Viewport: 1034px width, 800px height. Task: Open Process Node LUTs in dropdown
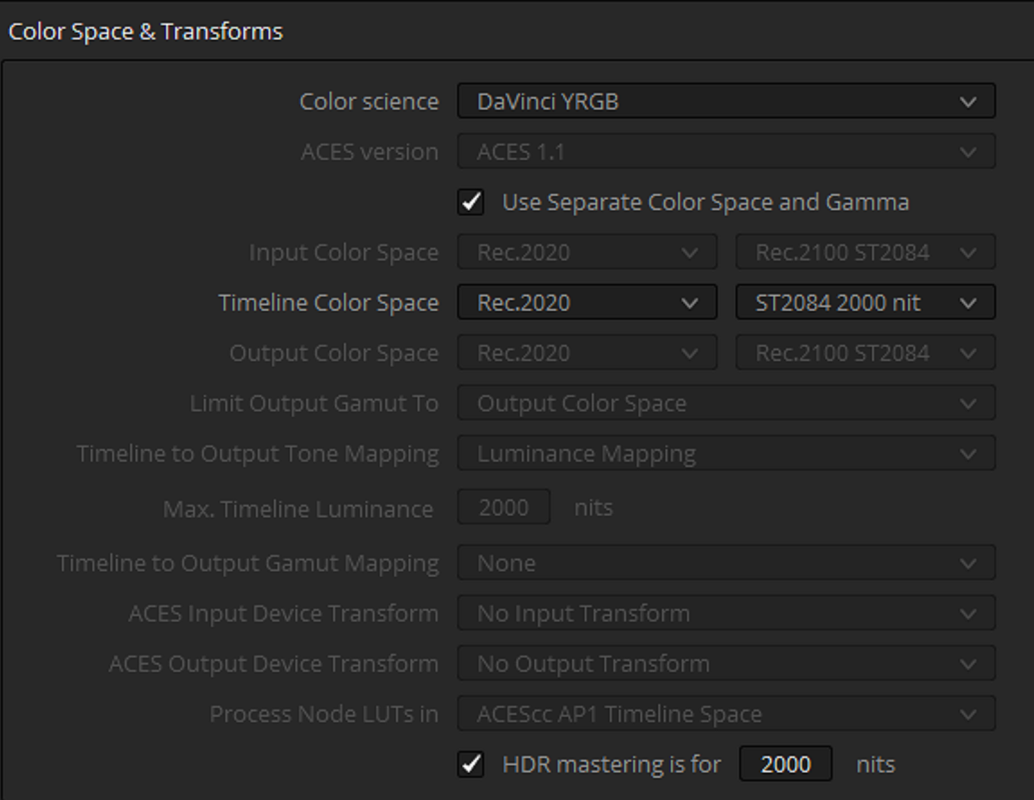[x=726, y=714]
